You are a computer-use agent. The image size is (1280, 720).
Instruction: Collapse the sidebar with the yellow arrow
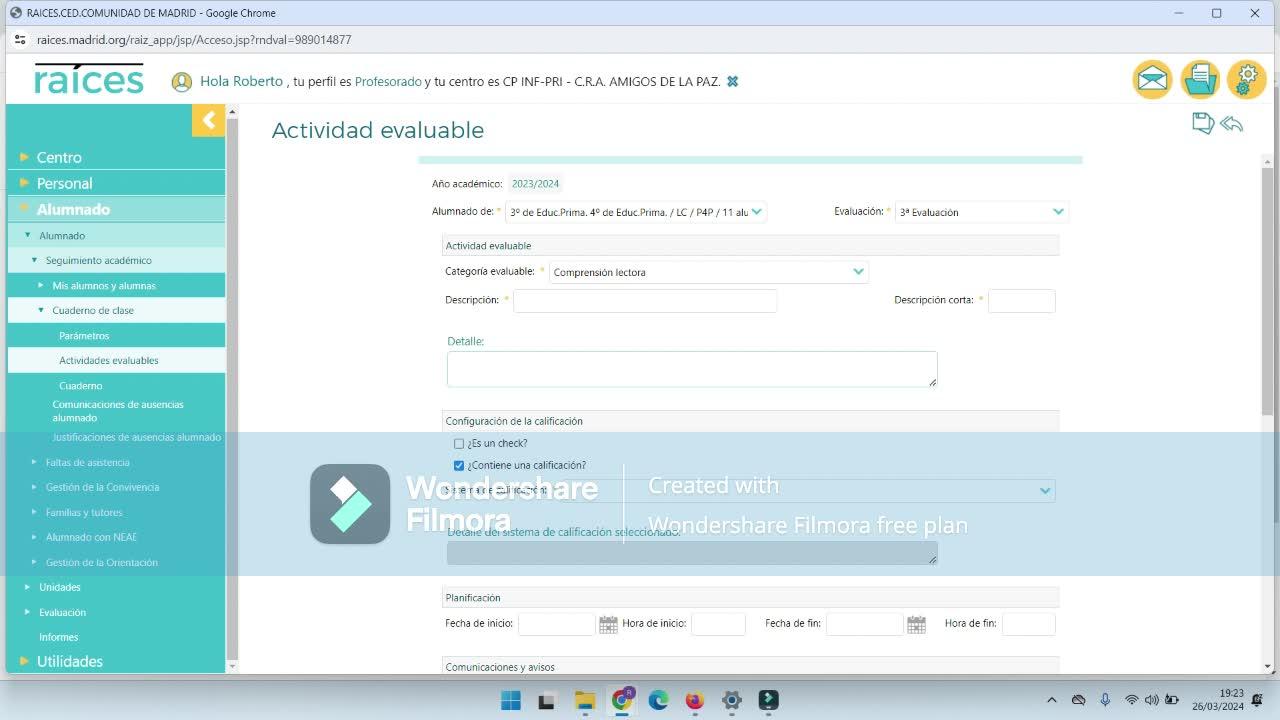click(208, 121)
